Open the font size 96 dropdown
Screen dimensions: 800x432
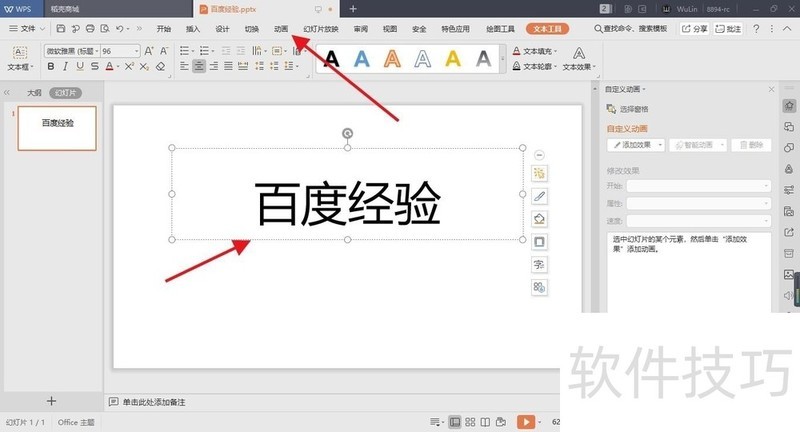136,51
